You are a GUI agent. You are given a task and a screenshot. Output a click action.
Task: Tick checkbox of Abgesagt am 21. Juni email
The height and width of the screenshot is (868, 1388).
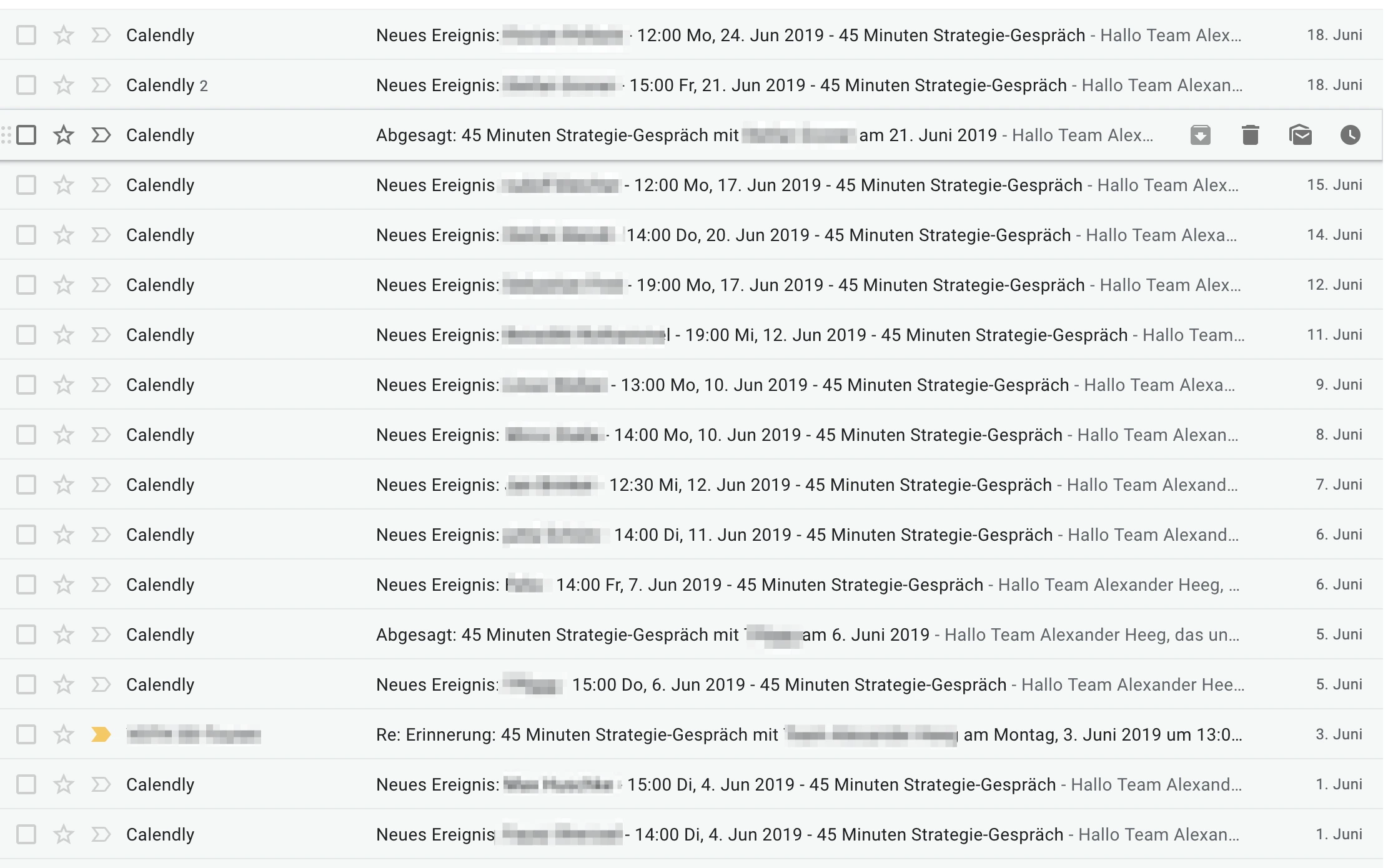tap(26, 135)
